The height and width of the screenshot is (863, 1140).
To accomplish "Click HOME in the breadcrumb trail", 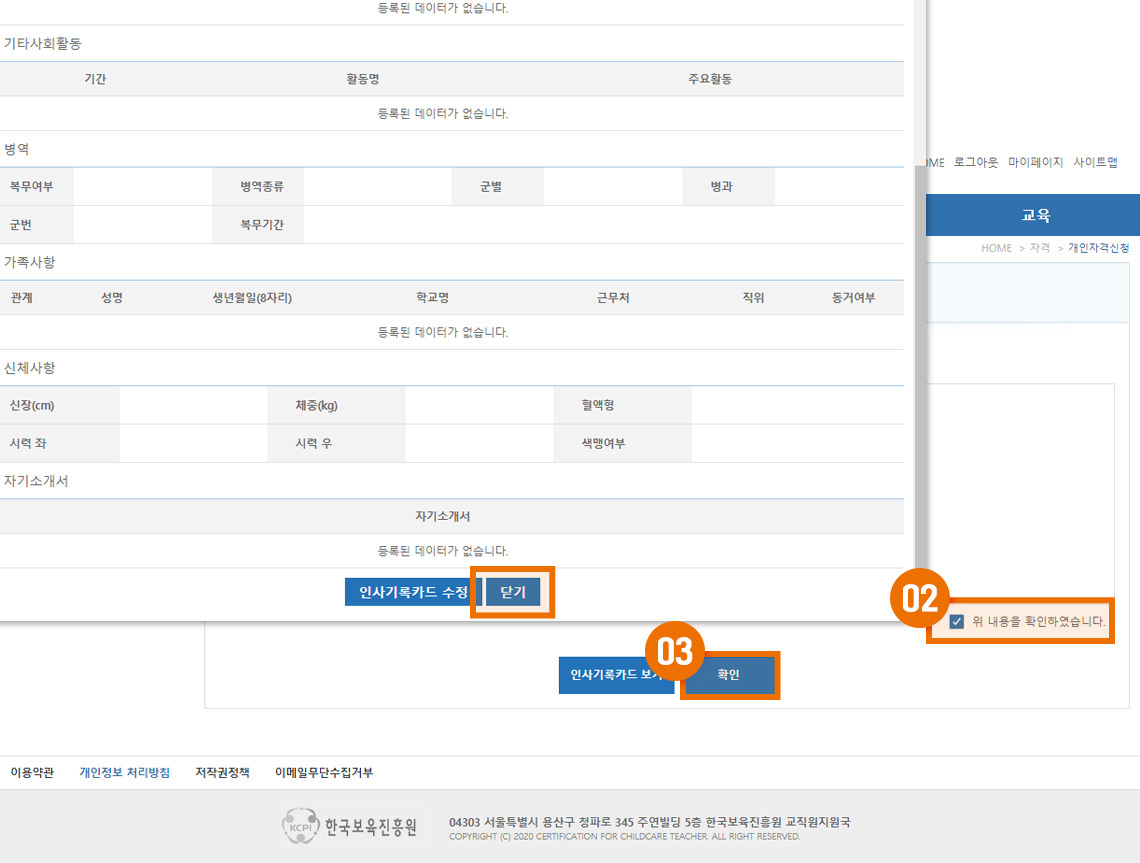I will click(996, 248).
